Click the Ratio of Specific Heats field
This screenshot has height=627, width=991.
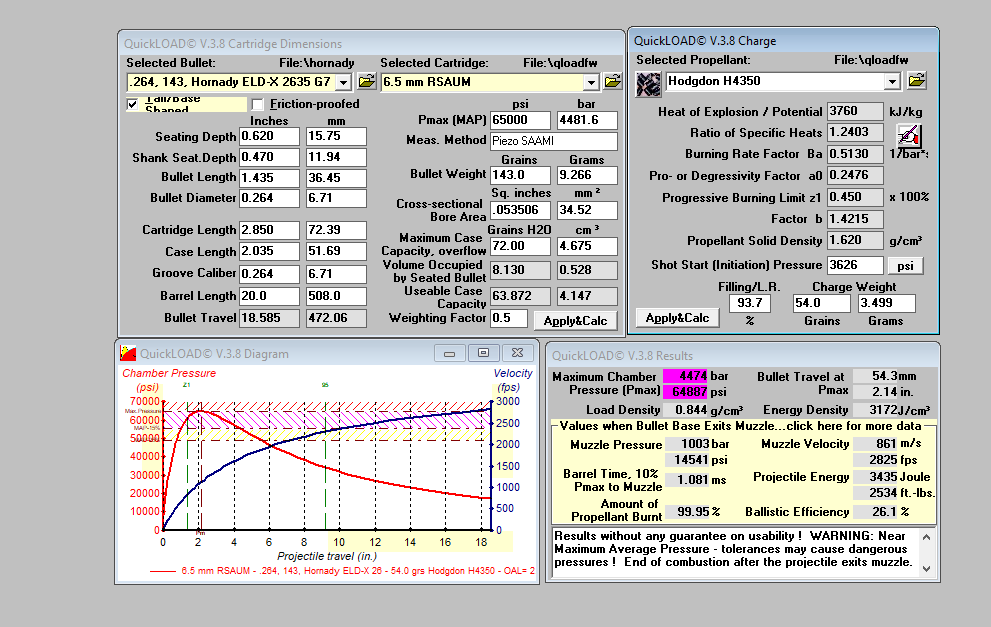coord(855,132)
